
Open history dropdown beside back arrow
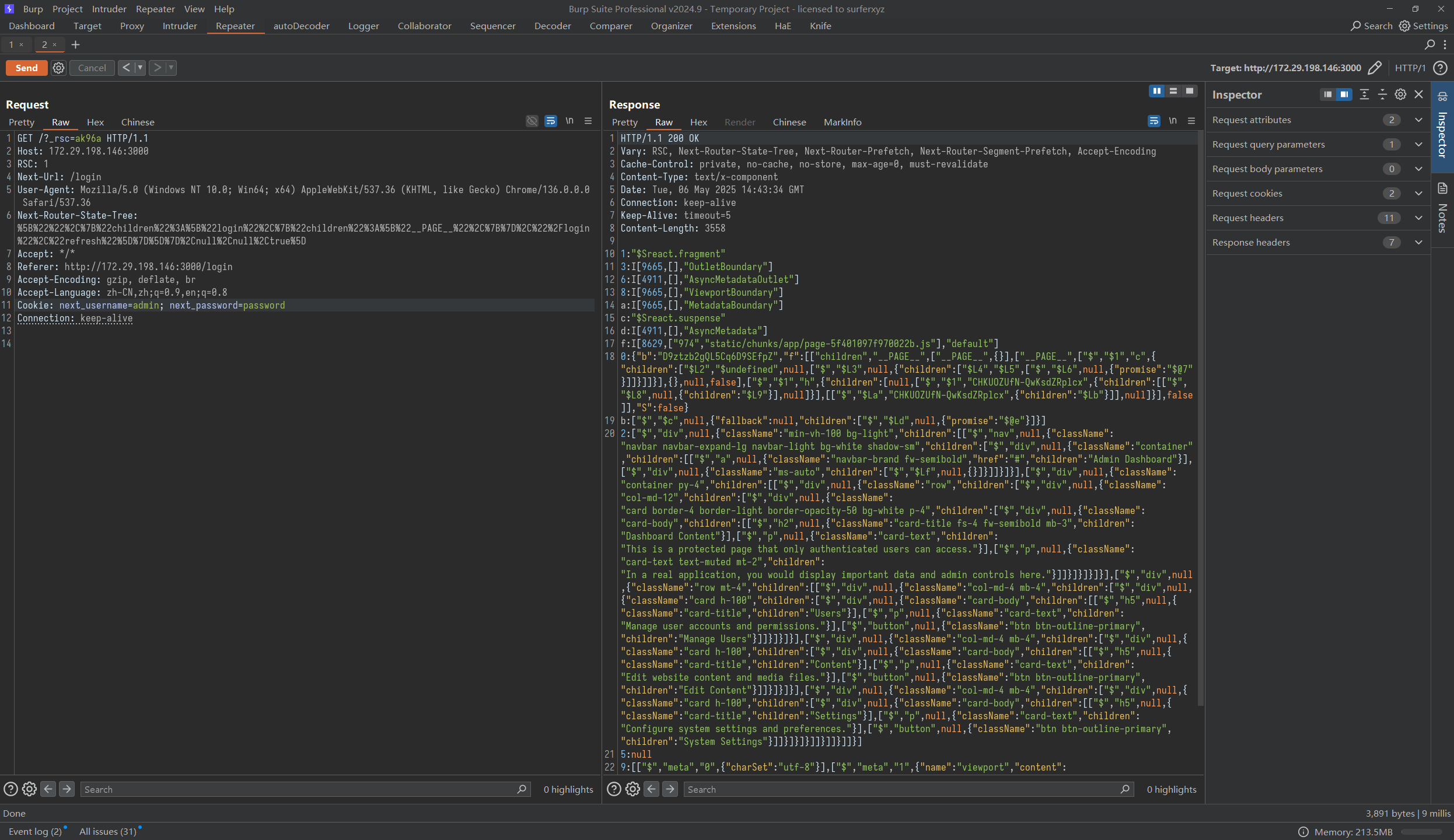tap(140, 68)
